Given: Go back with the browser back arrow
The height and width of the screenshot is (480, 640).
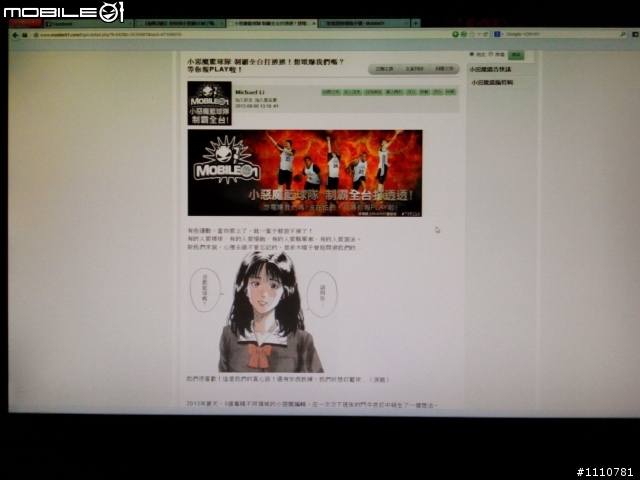Looking at the screenshot, I should click(x=15, y=35).
